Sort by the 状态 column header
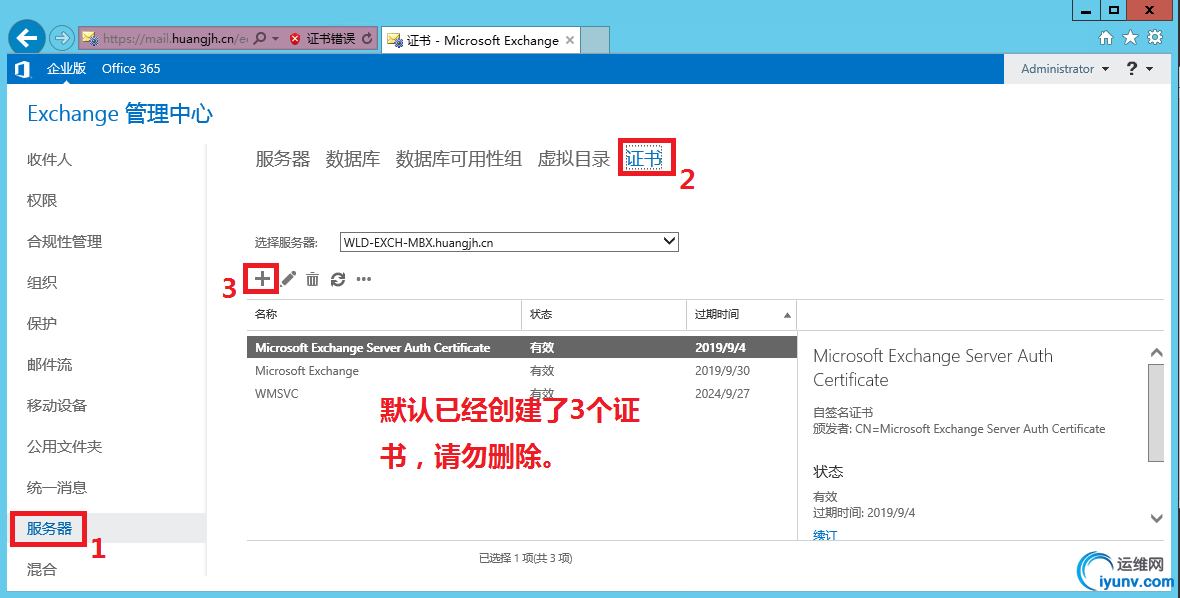The width and height of the screenshot is (1180, 598). (604, 314)
